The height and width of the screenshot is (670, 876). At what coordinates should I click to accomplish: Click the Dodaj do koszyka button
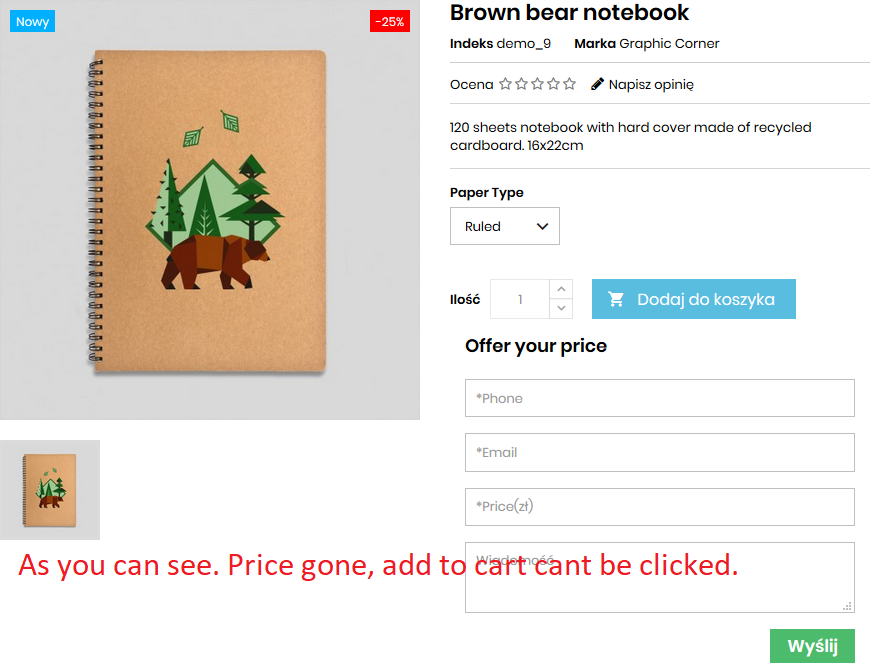pyautogui.click(x=694, y=299)
